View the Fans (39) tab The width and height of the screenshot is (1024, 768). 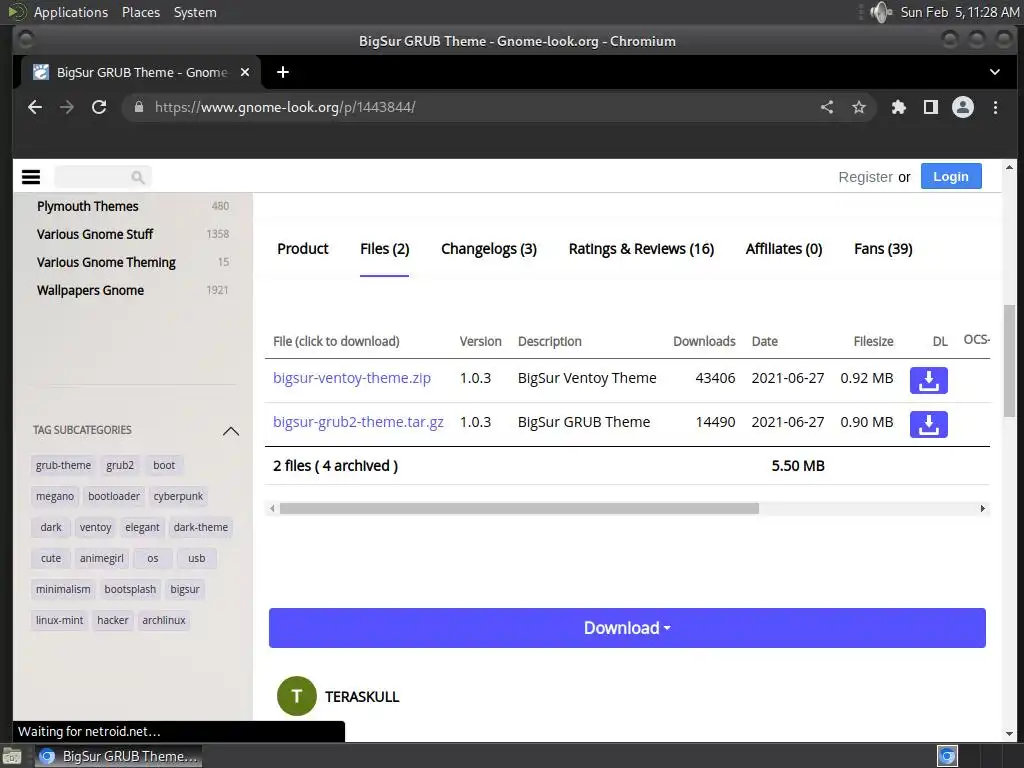click(883, 249)
